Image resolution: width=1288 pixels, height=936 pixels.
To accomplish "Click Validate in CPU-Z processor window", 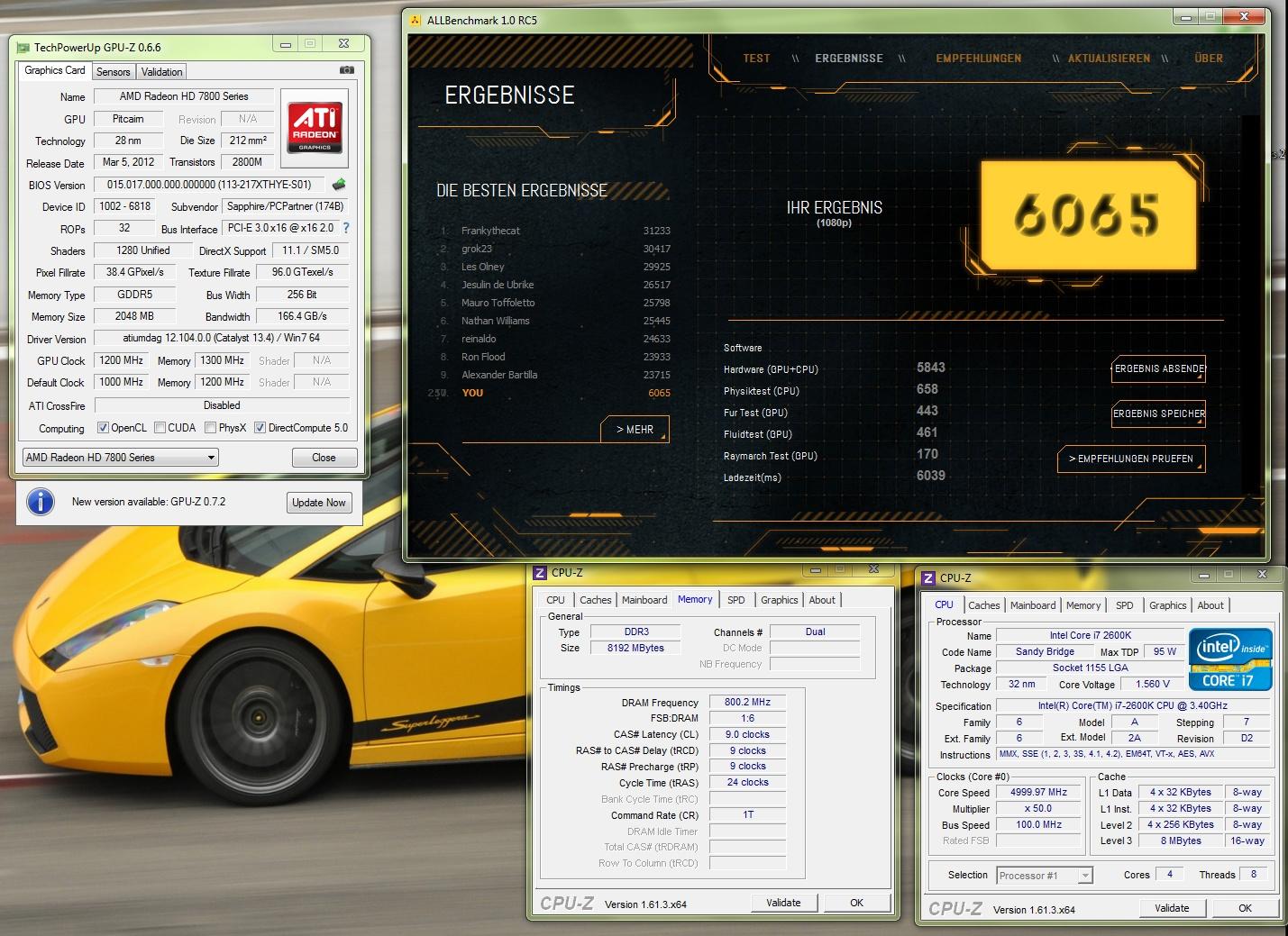I will coord(1172,908).
